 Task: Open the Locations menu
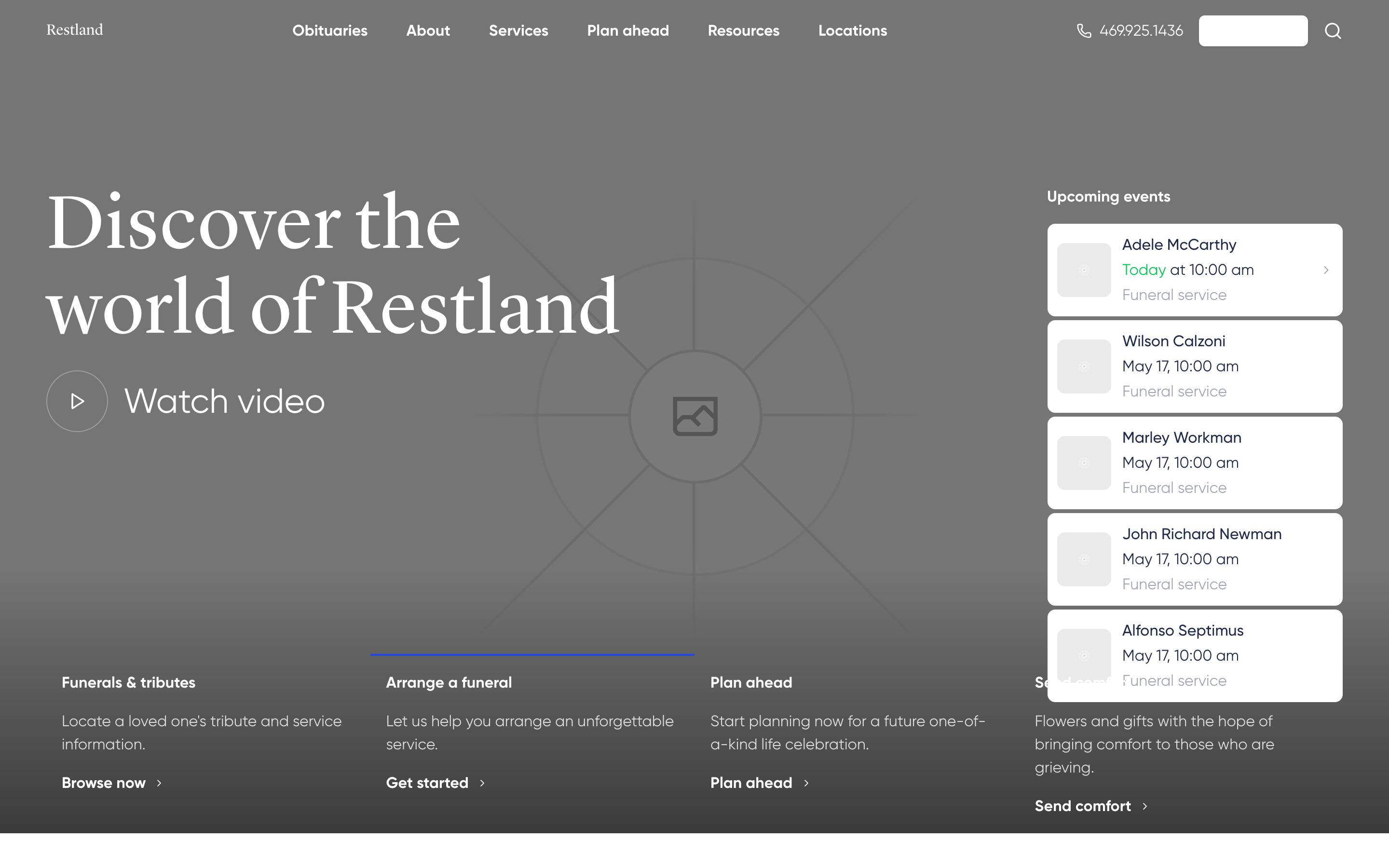[852, 30]
